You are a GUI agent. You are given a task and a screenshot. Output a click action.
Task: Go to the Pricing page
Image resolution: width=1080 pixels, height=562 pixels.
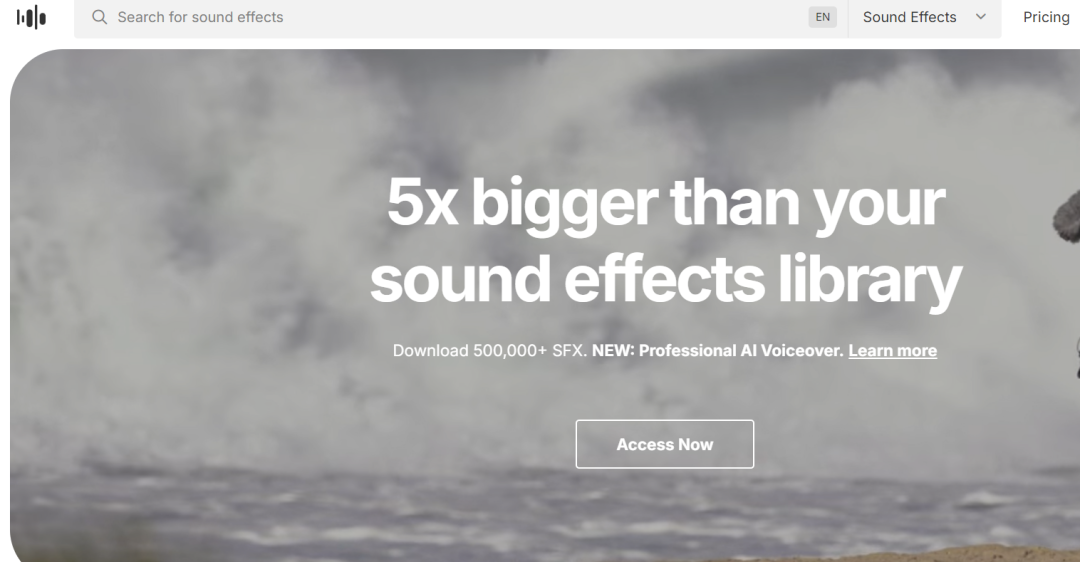tap(1046, 17)
